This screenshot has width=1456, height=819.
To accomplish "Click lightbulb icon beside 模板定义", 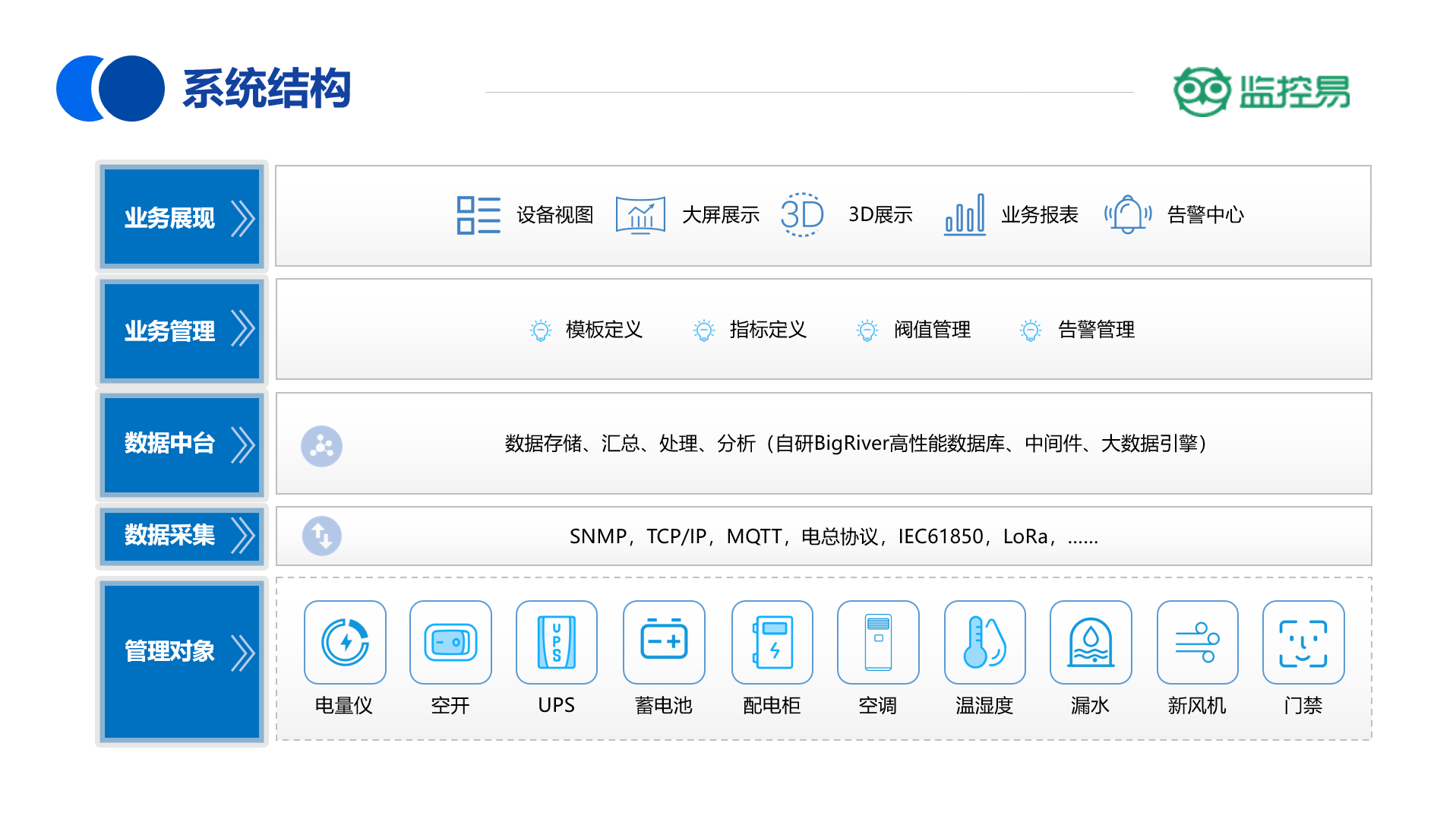I will tap(541, 330).
